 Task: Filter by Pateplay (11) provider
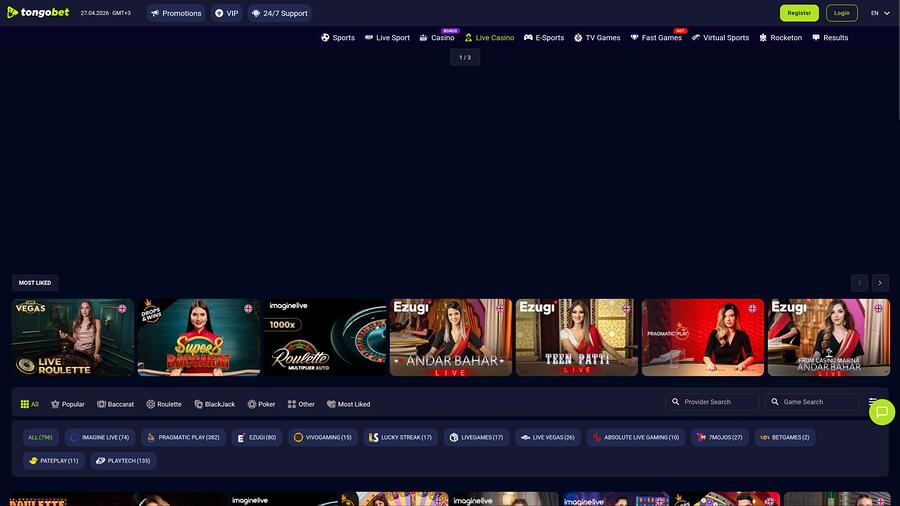coord(54,461)
